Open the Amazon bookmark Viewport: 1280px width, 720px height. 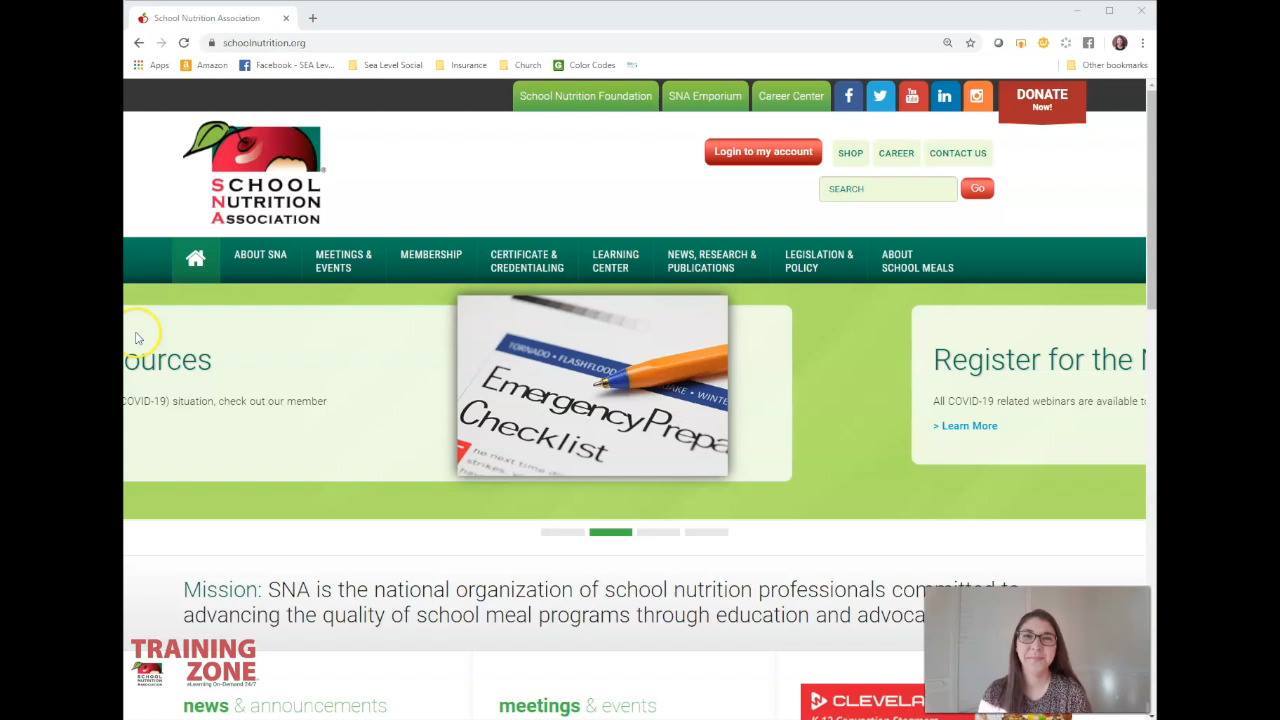204,65
